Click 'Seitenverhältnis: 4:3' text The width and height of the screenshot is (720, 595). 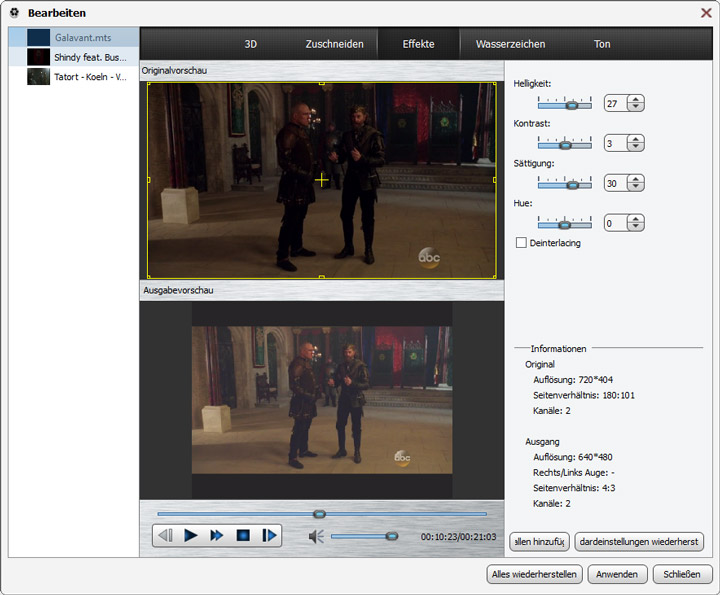pyautogui.click(x=574, y=488)
